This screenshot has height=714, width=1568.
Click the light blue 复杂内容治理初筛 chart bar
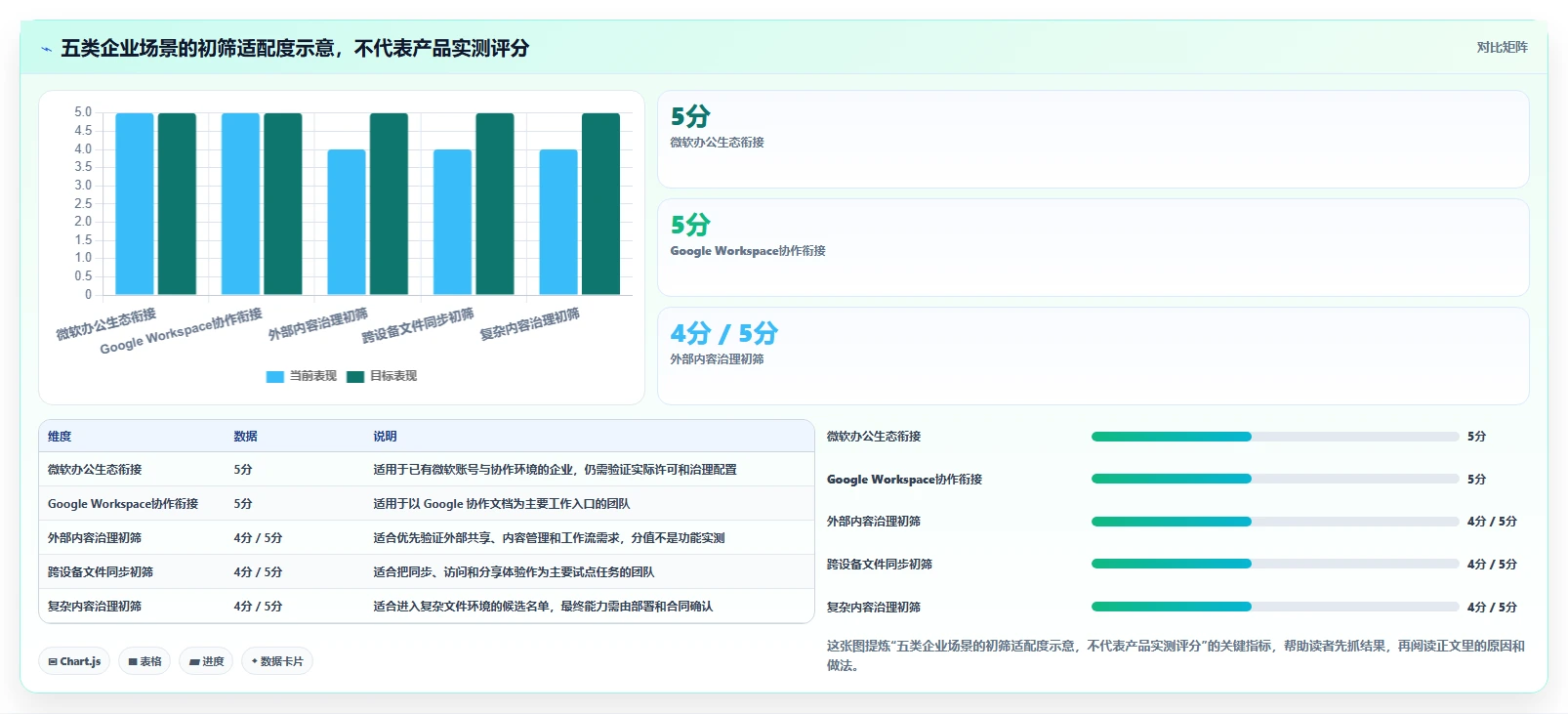click(x=558, y=222)
